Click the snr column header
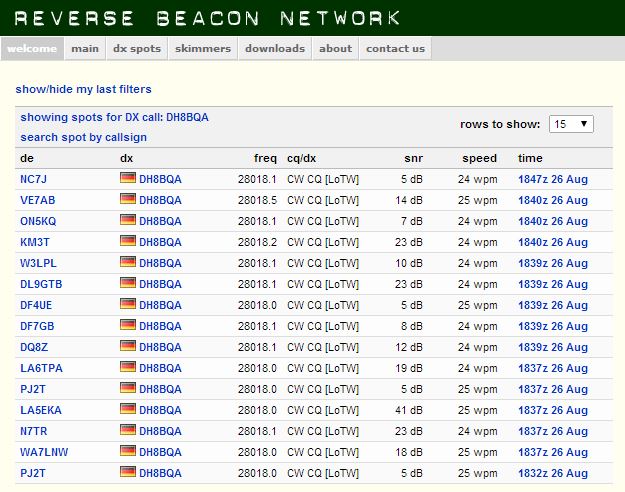625x492 pixels. (x=413, y=158)
